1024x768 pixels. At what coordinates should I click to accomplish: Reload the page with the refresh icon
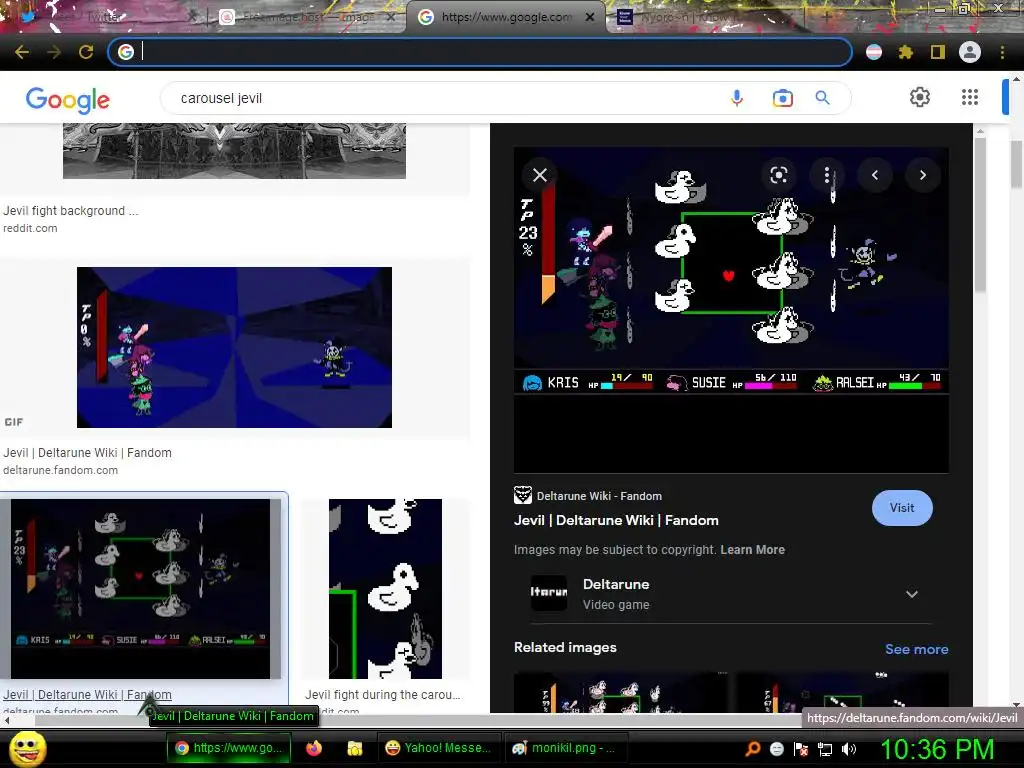(x=86, y=52)
